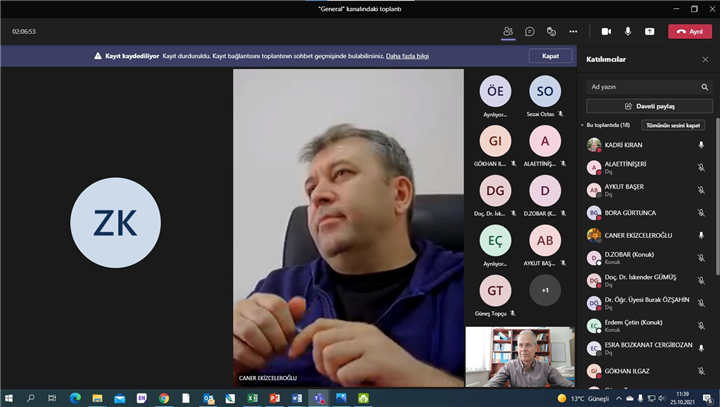Open the Windows Start menu
Screen dimensions: 720x407
(8, 398)
